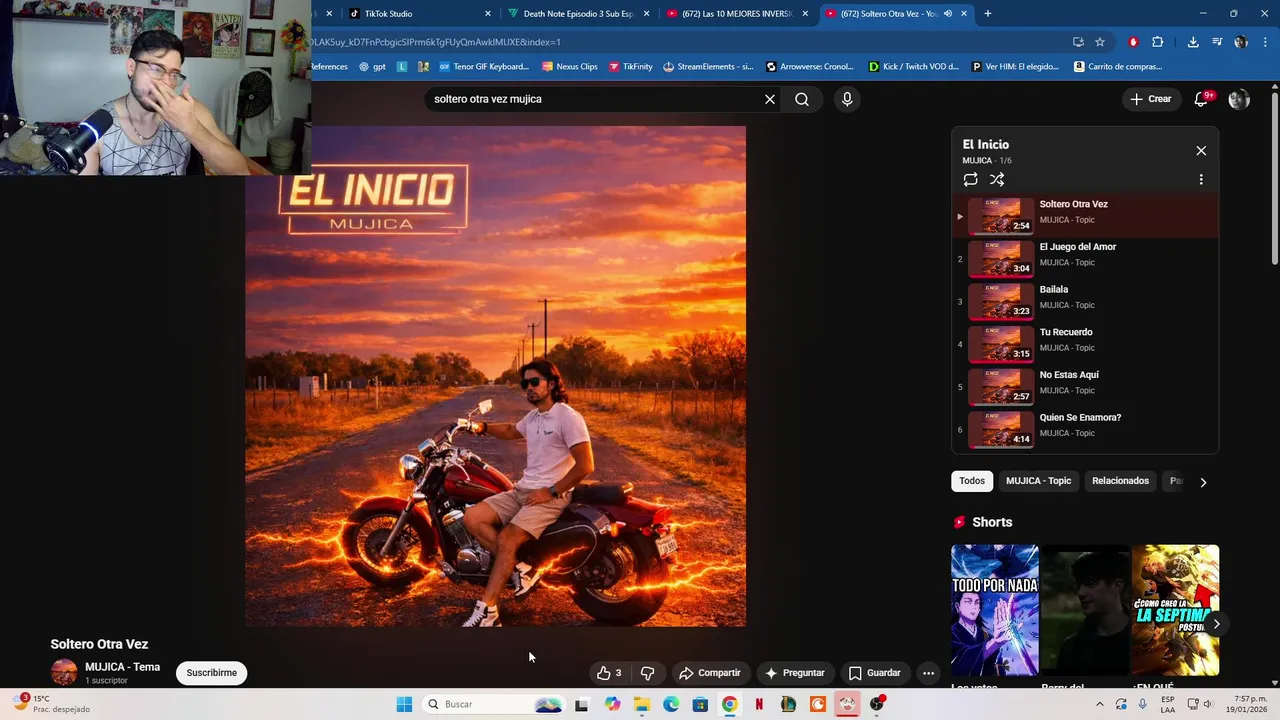Open Netflix from the taskbar
This screenshot has width=1280, height=720.
coord(759,704)
